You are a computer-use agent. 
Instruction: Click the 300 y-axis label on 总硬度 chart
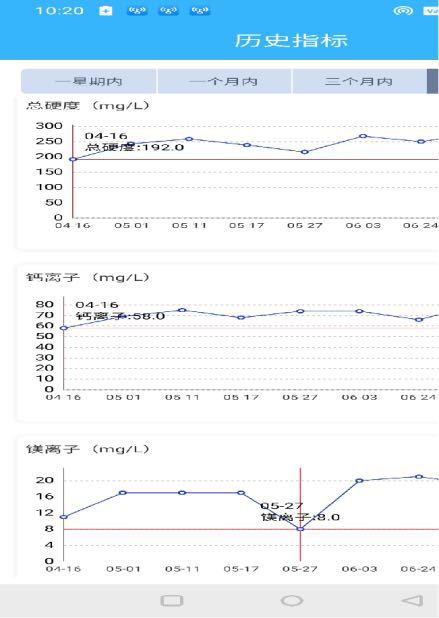click(49, 126)
